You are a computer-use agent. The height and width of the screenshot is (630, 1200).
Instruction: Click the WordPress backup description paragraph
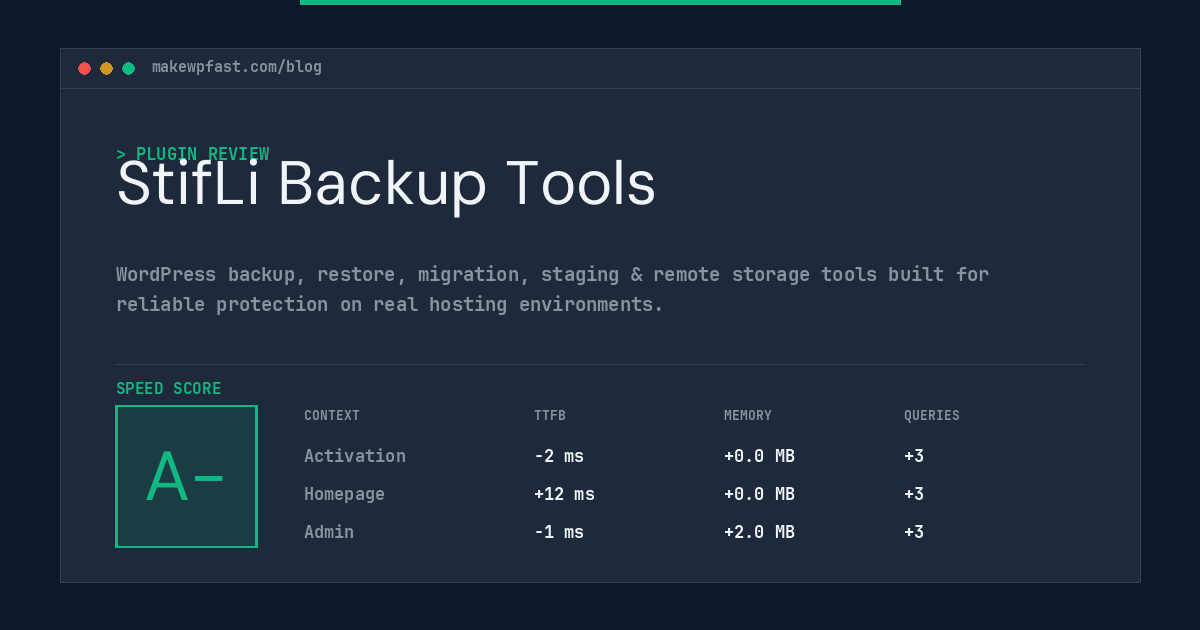(x=552, y=289)
